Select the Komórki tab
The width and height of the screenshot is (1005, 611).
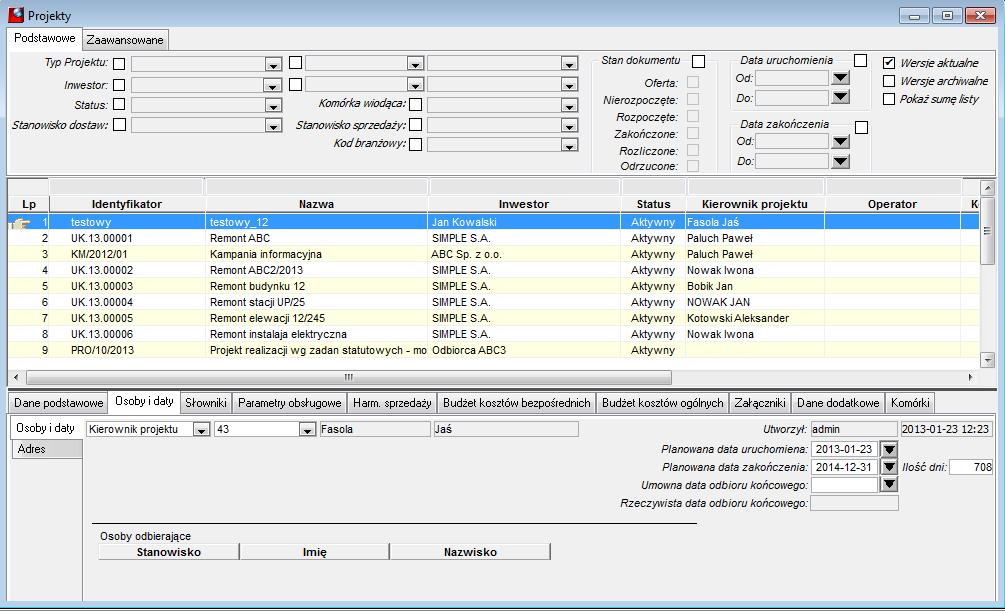(x=910, y=403)
